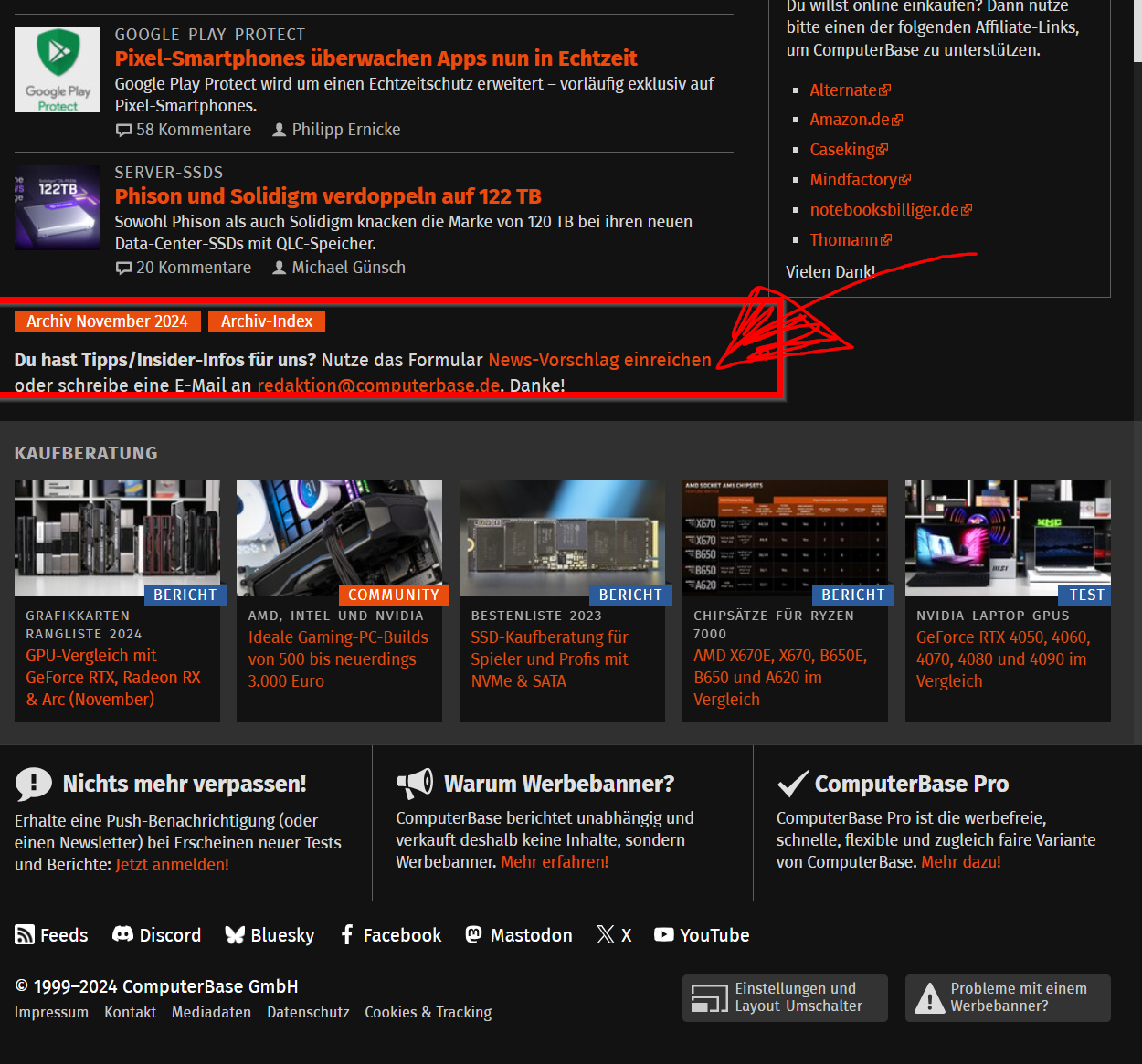Open Probleme mit einem Werbebanner button
Viewport: 1142px width, 1064px height.
[x=1008, y=997]
